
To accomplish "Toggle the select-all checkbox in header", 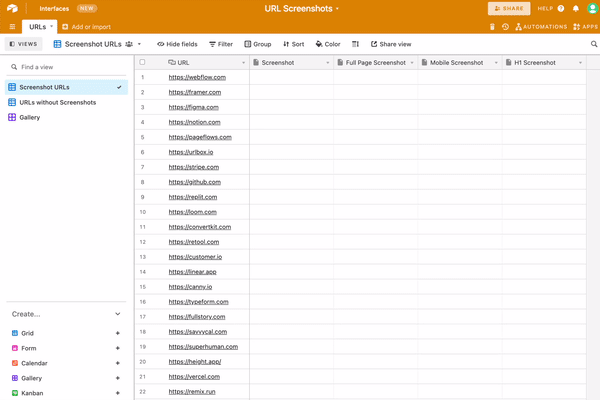I will point(142,62).
